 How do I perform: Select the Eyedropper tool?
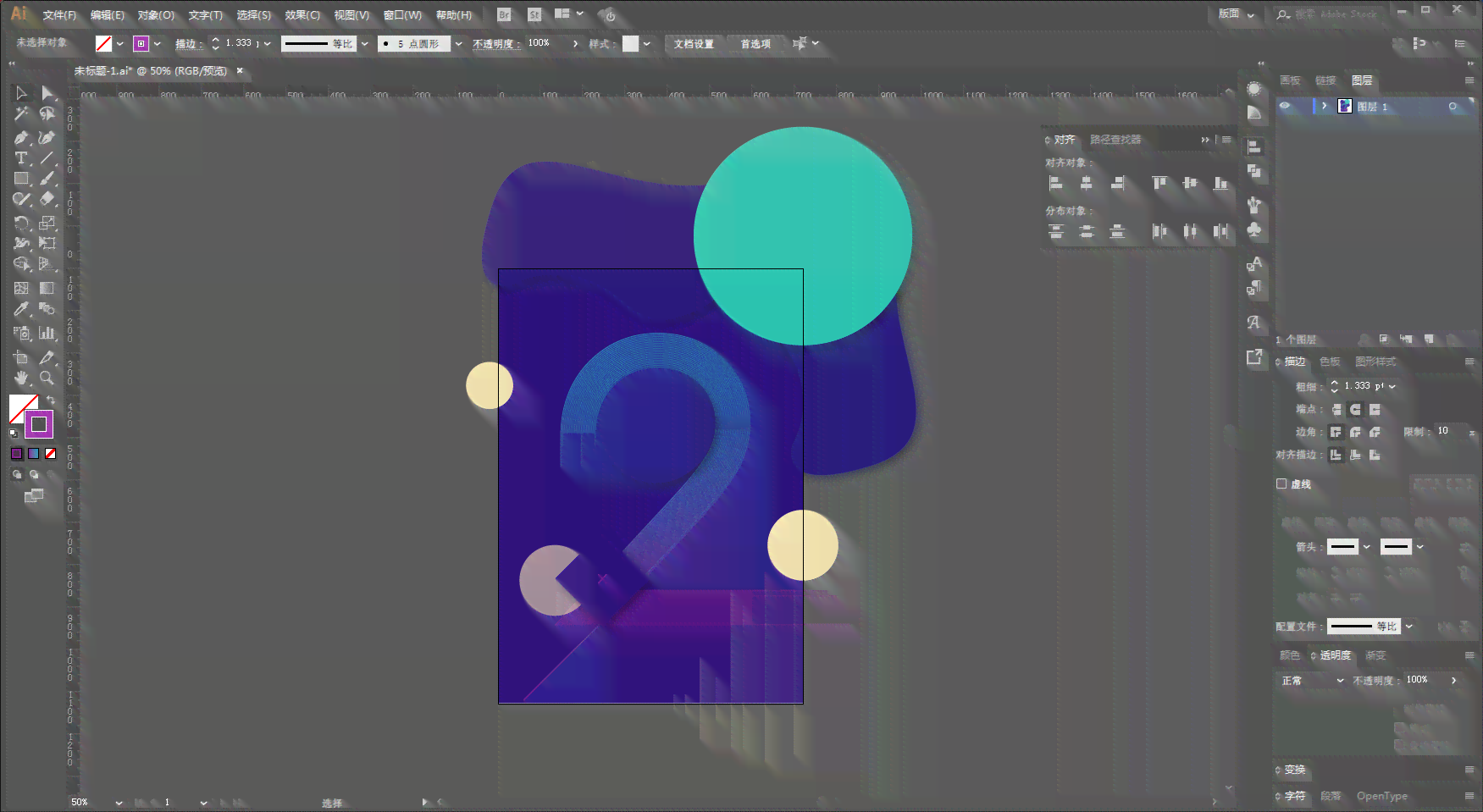point(21,309)
